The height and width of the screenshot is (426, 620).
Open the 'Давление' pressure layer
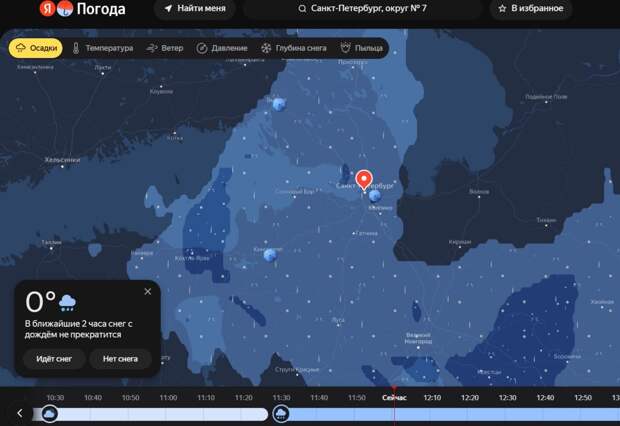point(222,48)
